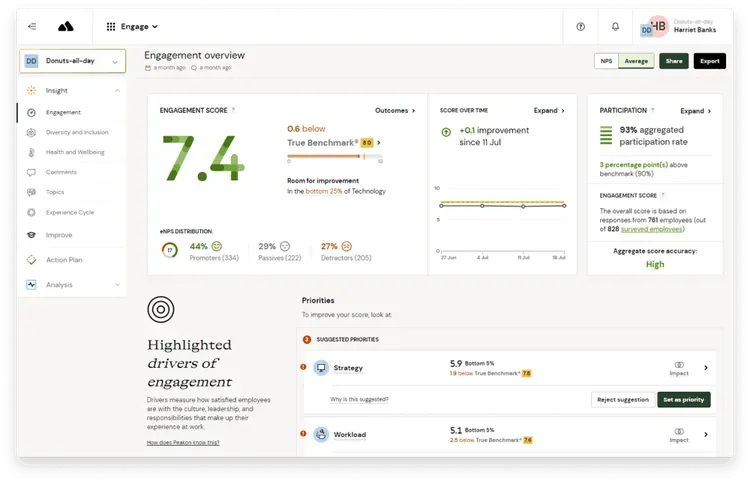Click the Peakon logo icon

[65, 26]
